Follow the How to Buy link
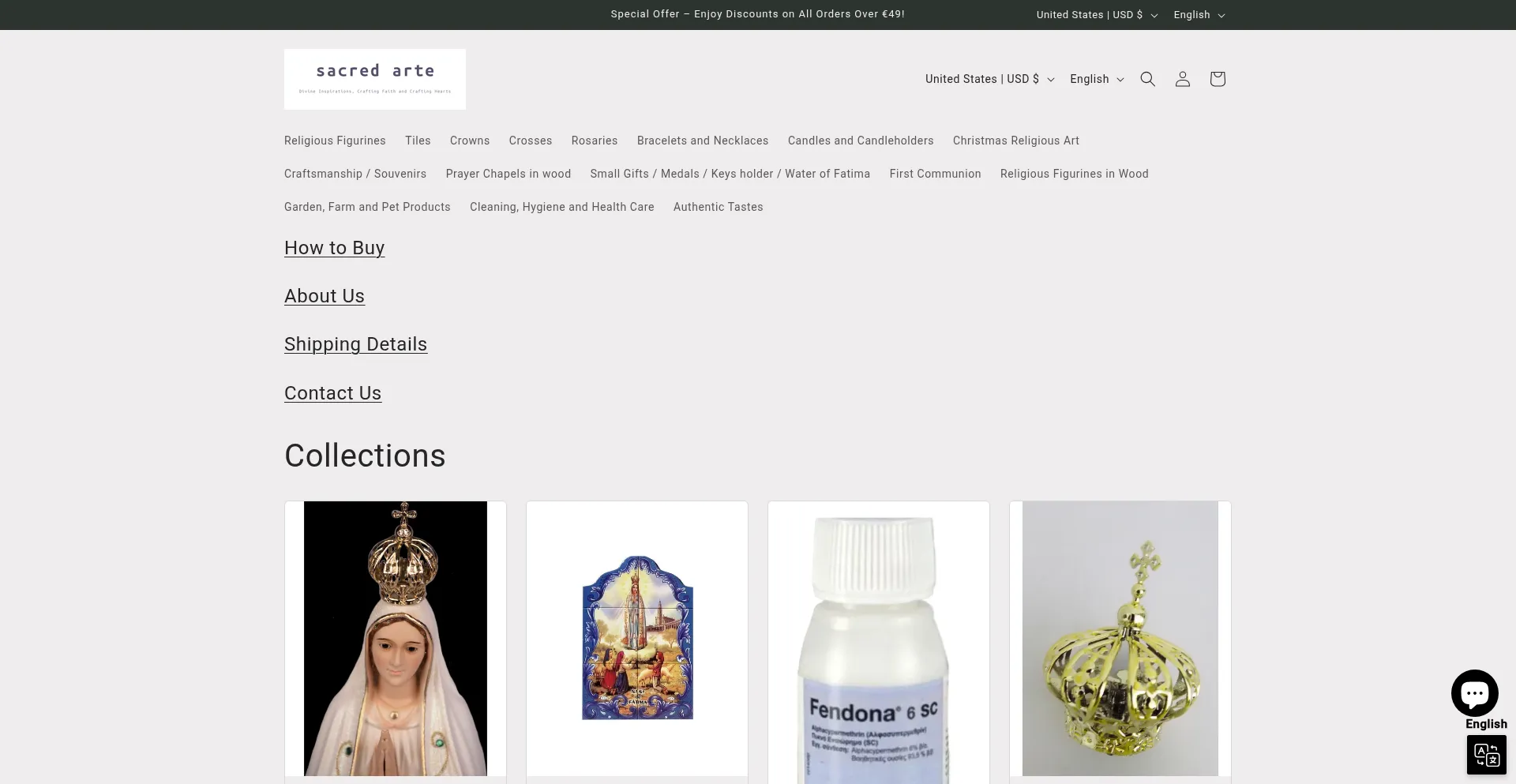This screenshot has width=1516, height=784. [334, 248]
